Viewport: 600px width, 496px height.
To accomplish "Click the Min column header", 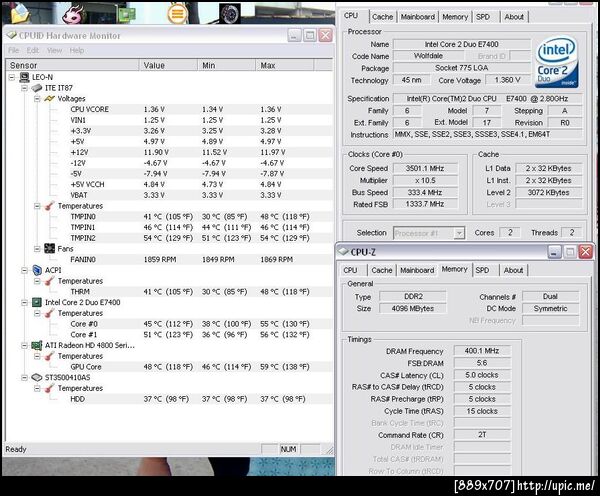I will click(x=227, y=65).
